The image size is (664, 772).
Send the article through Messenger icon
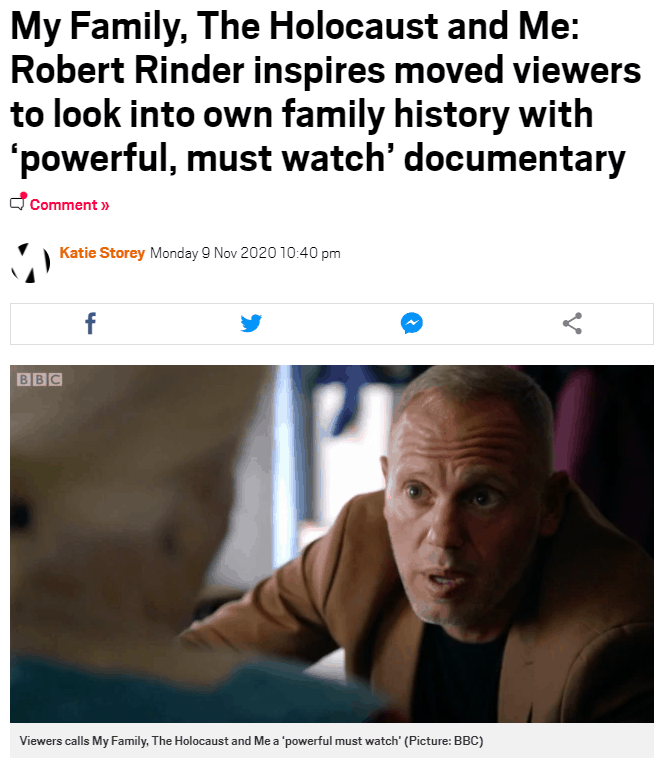[x=411, y=323]
